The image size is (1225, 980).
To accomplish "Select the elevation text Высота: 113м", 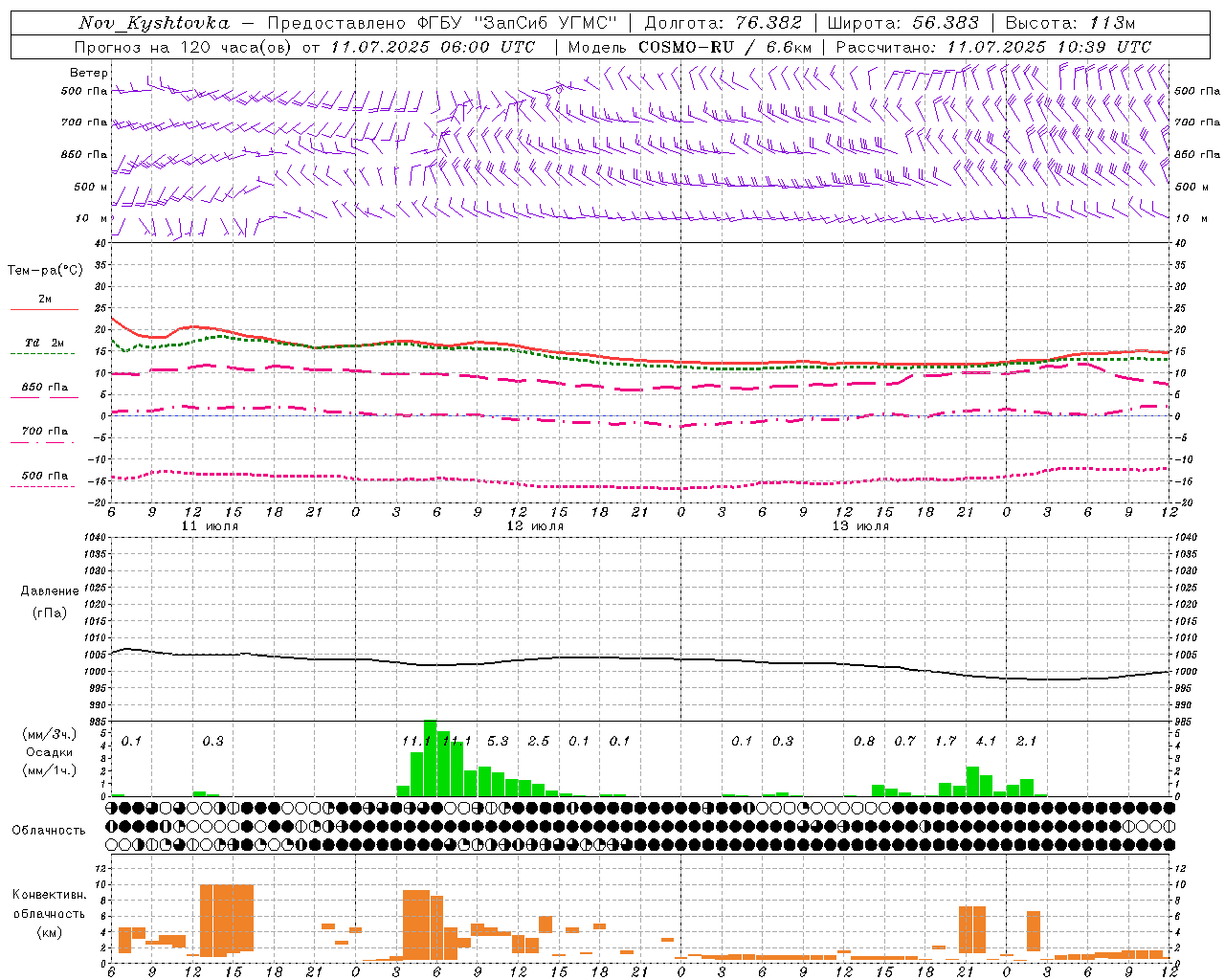I will tap(1070, 23).
